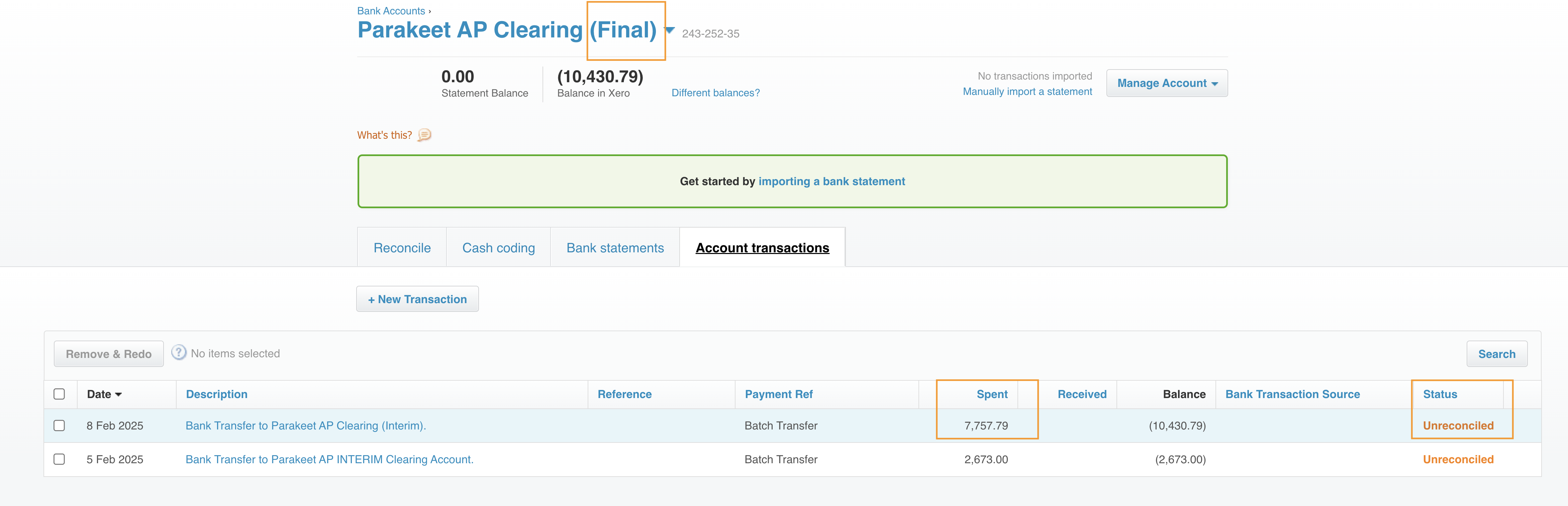Click importing a bank statement link

pyautogui.click(x=831, y=181)
